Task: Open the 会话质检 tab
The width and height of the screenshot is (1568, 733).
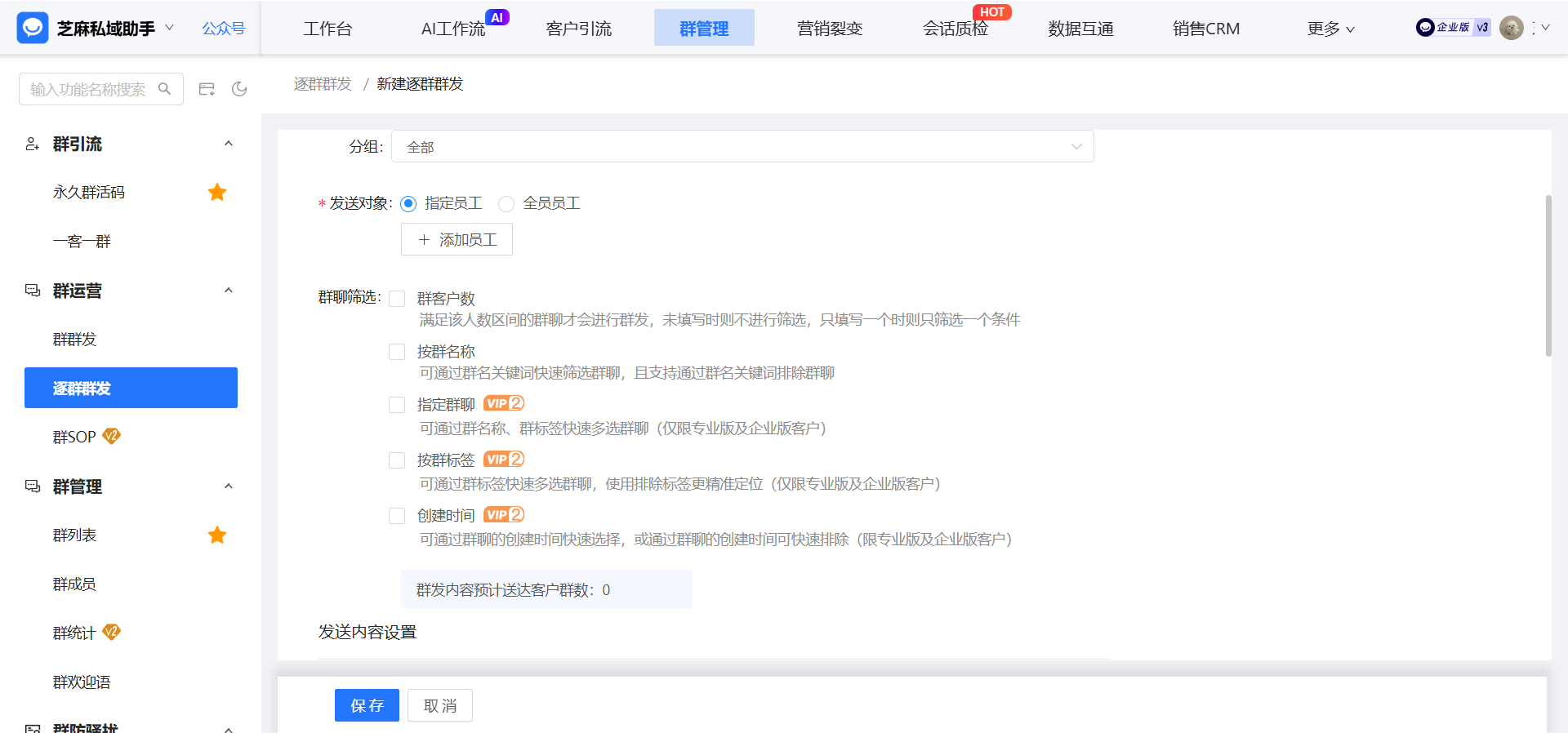Action: tap(955, 29)
